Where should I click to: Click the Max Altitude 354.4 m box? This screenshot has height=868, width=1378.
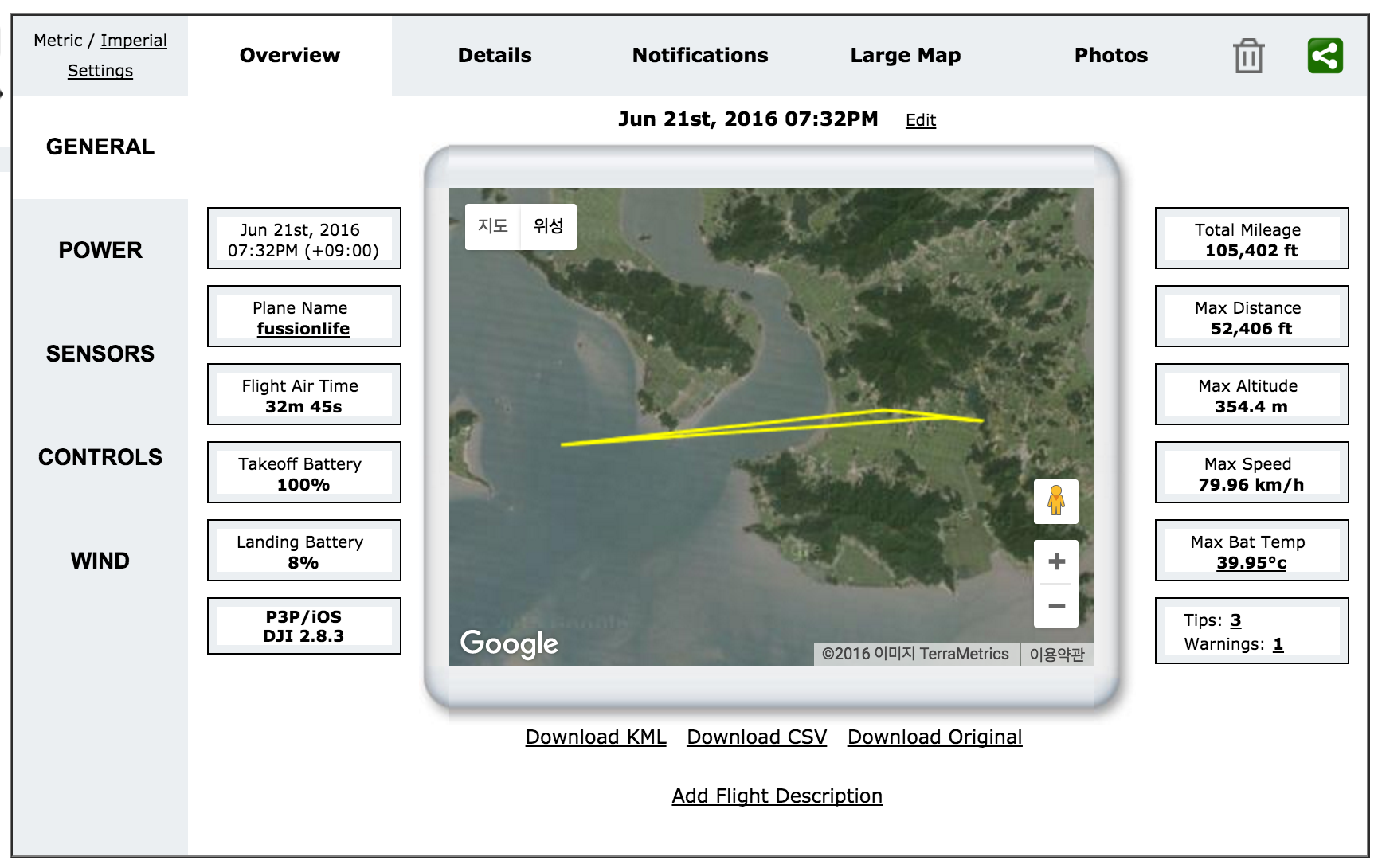coord(1251,394)
